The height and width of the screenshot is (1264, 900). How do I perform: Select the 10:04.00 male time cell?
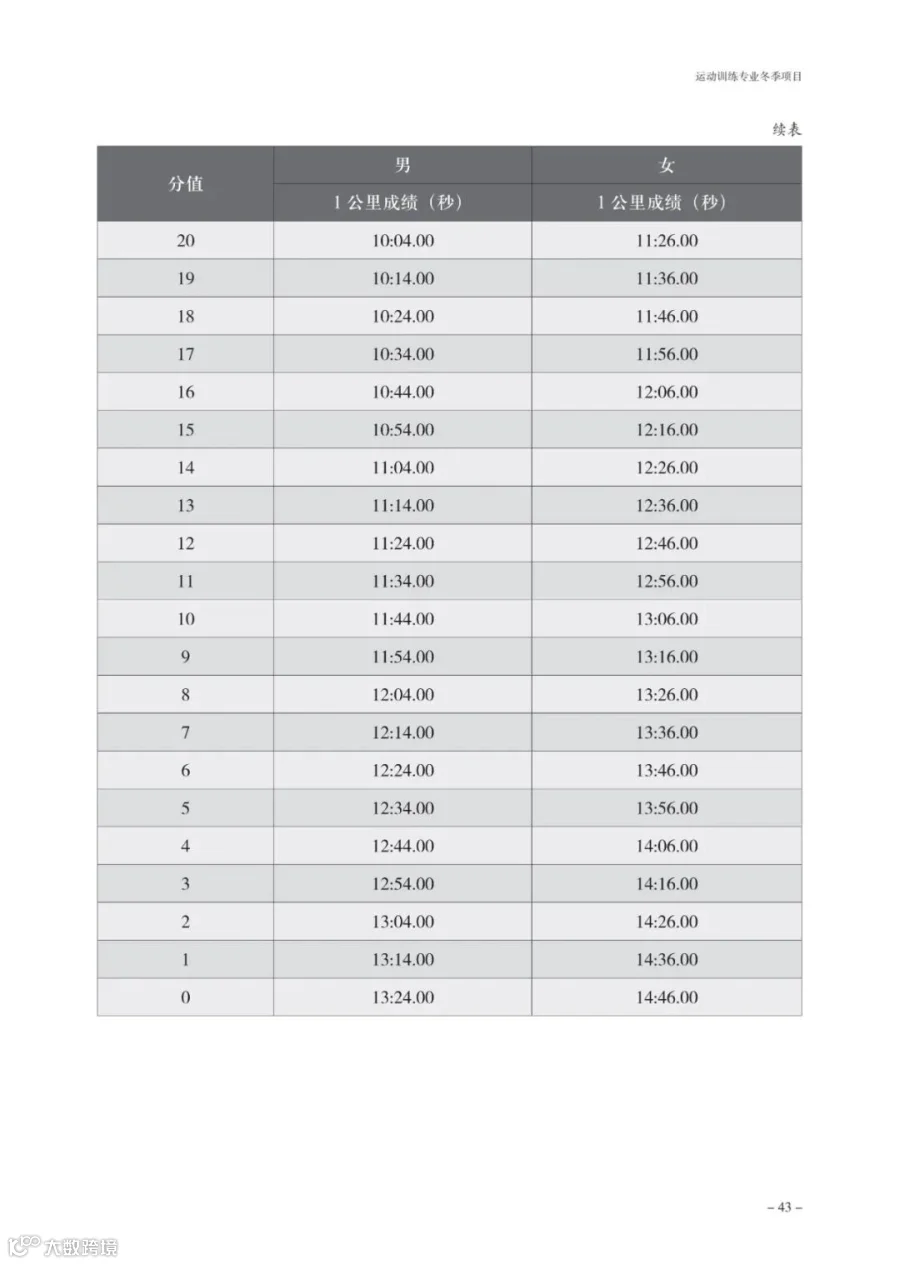coord(402,240)
